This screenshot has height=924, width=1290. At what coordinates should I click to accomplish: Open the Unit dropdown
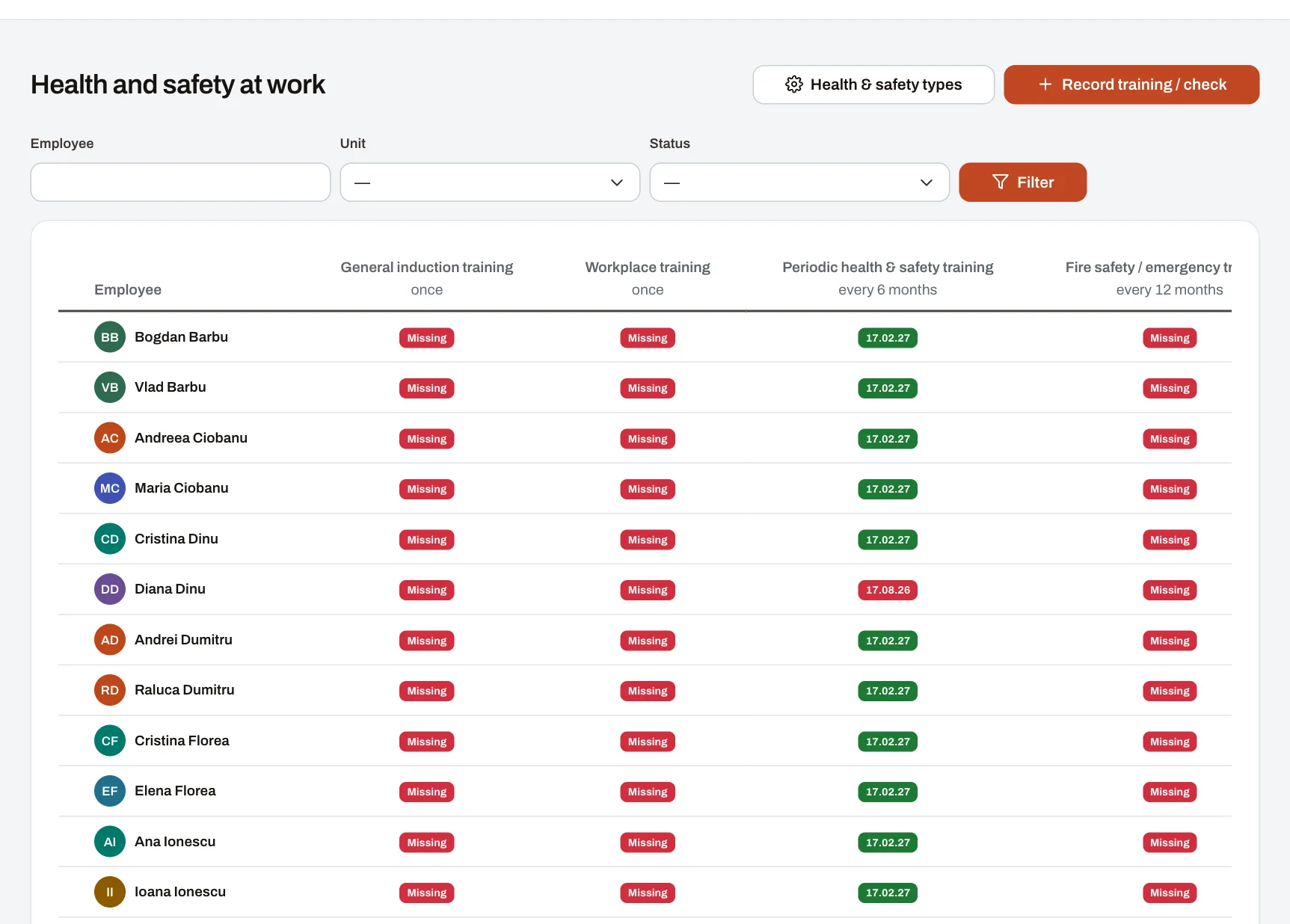(x=490, y=182)
